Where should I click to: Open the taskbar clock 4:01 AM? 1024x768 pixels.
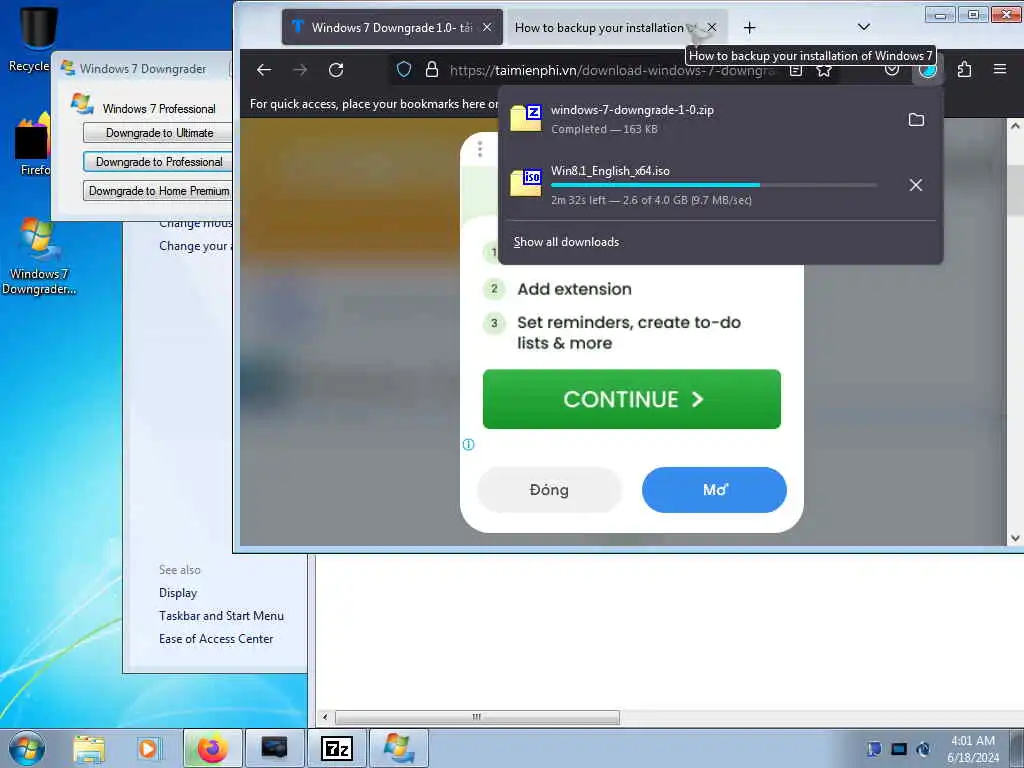[x=973, y=748]
